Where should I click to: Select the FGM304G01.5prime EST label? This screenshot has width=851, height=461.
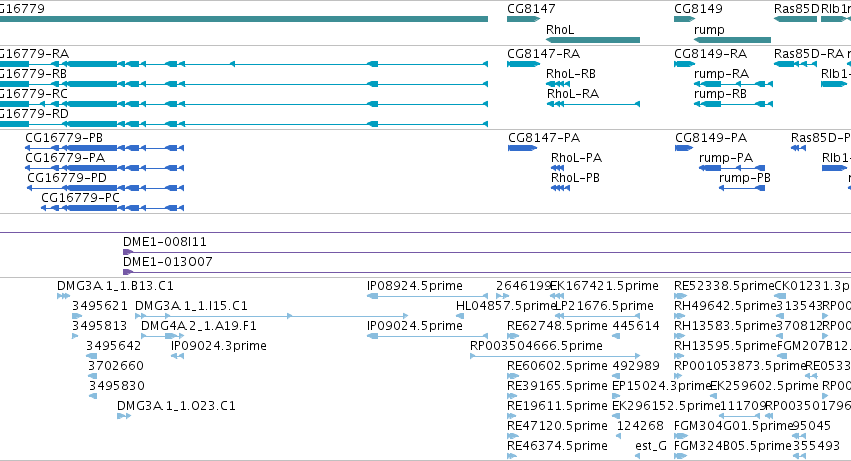(734, 427)
